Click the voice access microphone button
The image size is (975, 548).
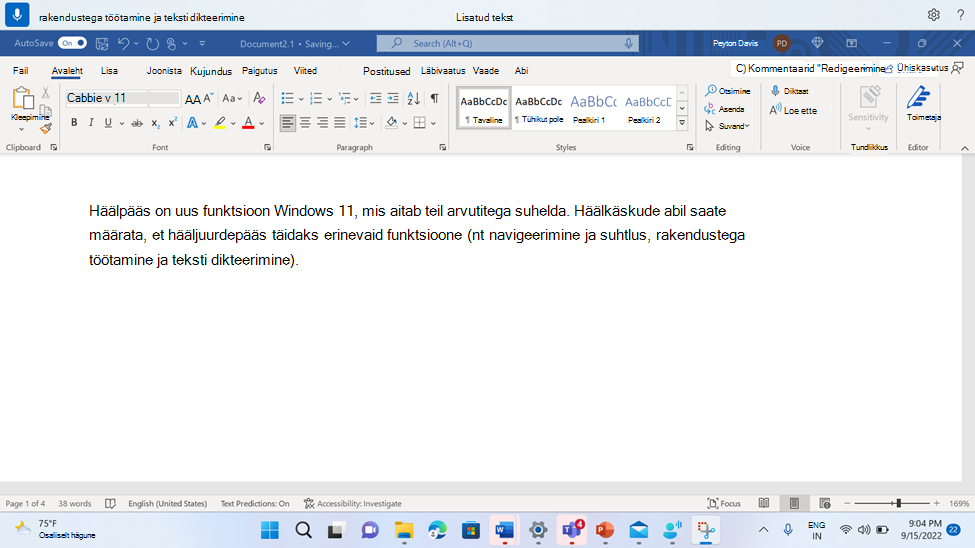coord(17,15)
